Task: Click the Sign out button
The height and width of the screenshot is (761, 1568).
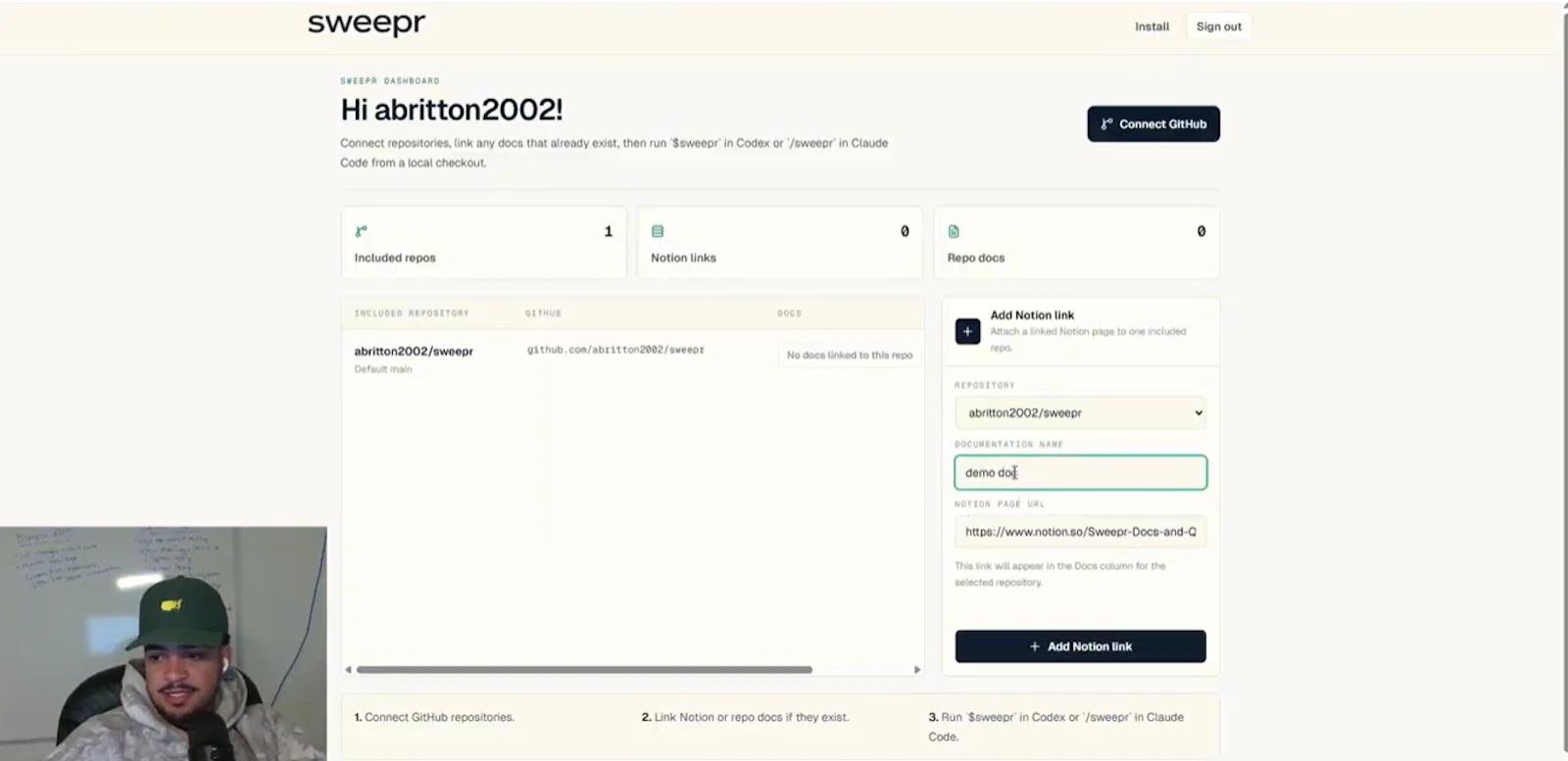Action: 1218,26
